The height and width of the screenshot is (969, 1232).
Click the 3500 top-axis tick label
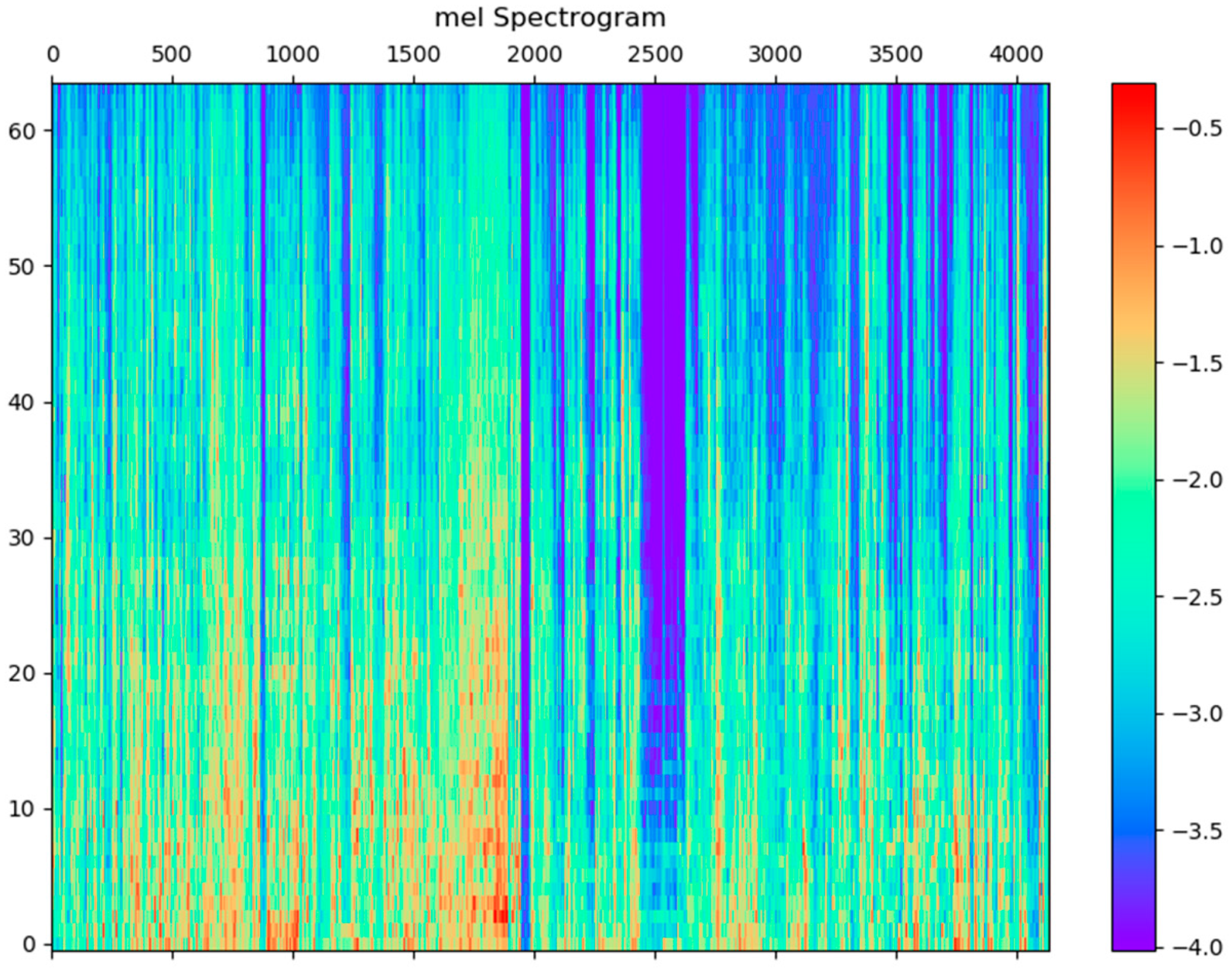896,55
